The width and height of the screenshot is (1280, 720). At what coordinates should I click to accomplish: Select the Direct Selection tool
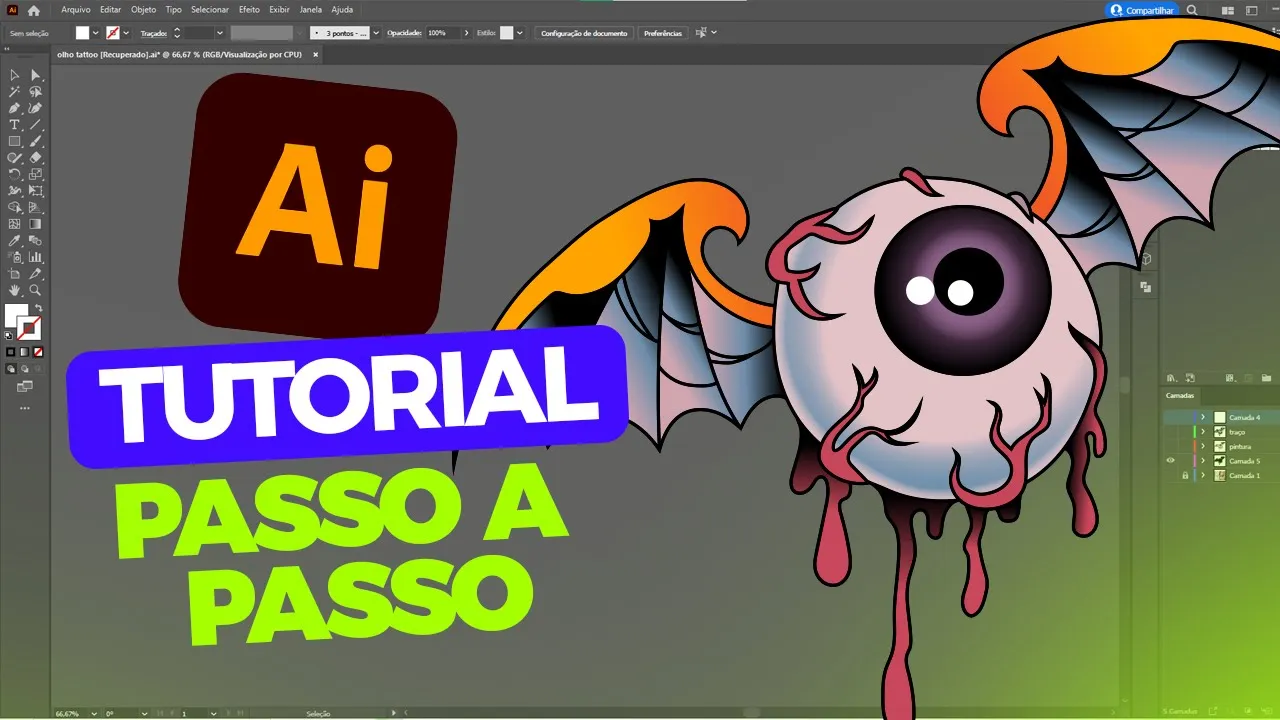point(36,75)
